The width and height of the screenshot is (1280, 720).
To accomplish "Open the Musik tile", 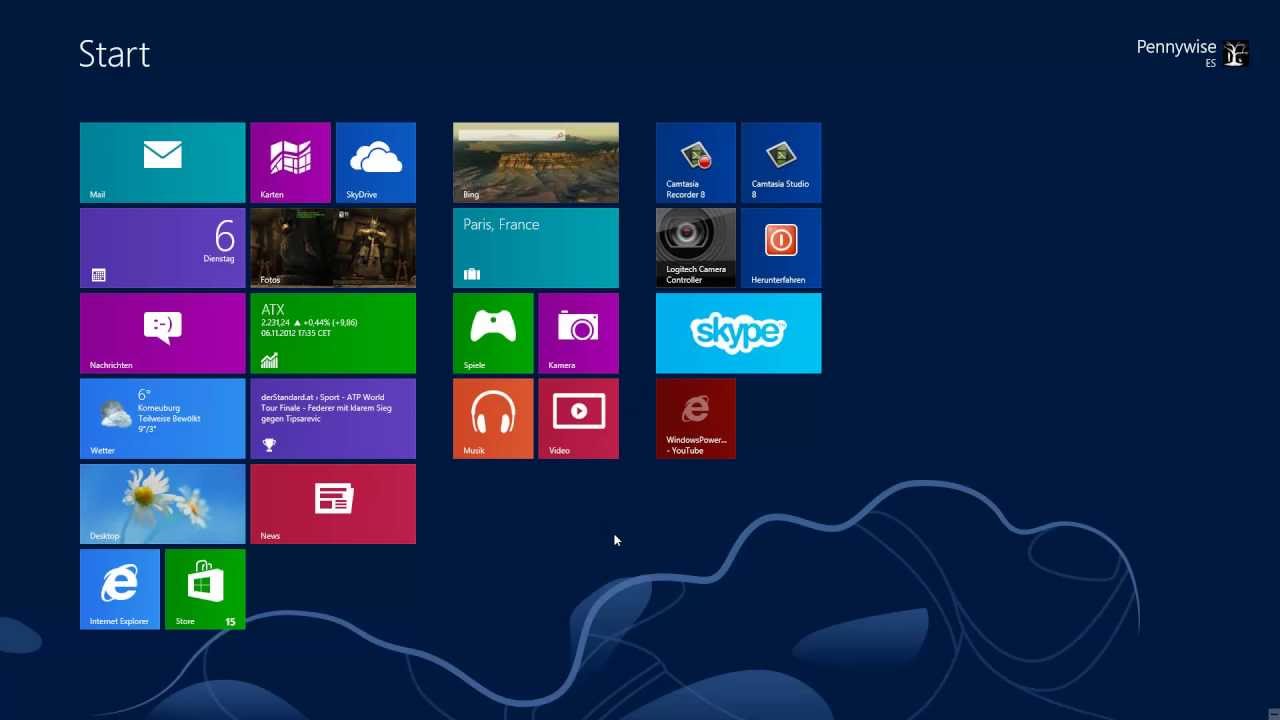I will 493,418.
